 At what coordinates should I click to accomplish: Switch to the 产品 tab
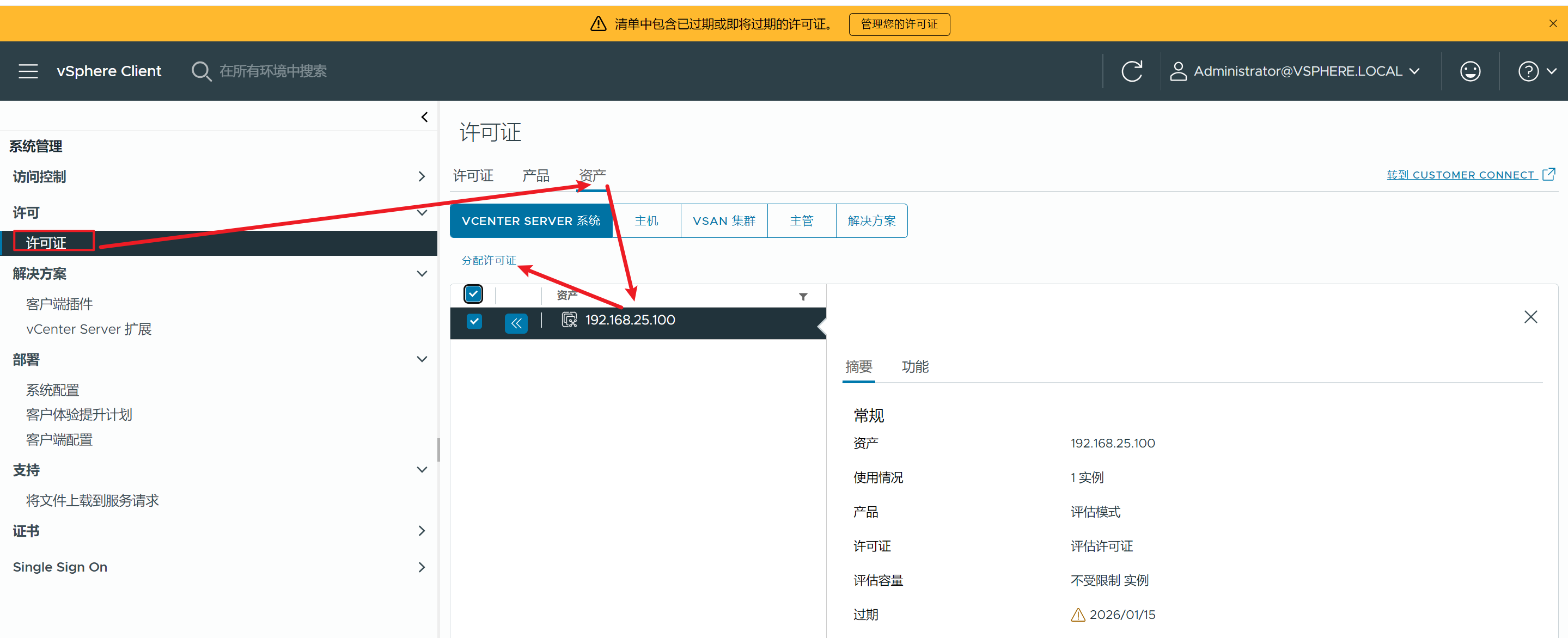(x=535, y=176)
